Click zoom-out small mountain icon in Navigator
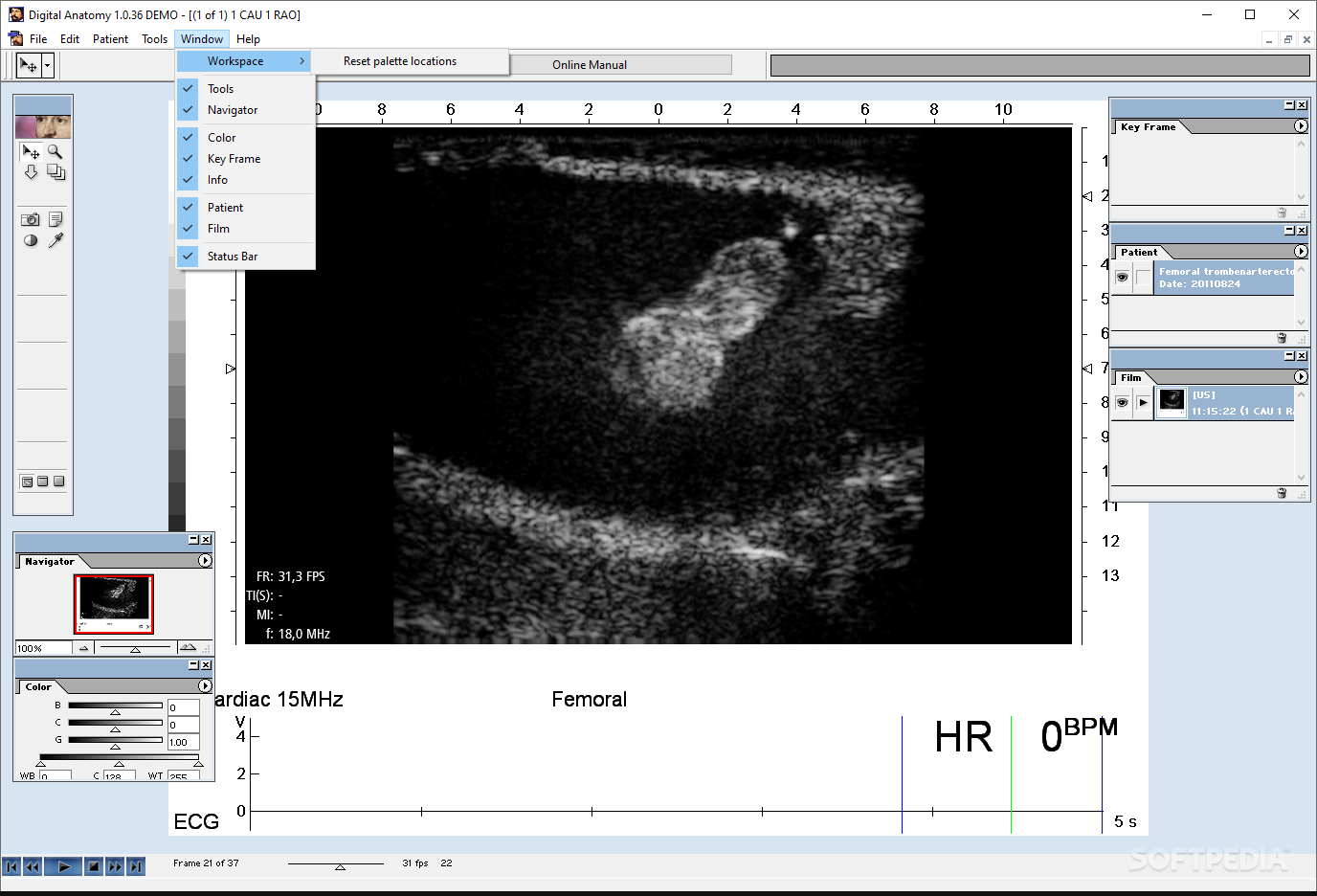The width and height of the screenshot is (1317, 896). click(x=83, y=648)
